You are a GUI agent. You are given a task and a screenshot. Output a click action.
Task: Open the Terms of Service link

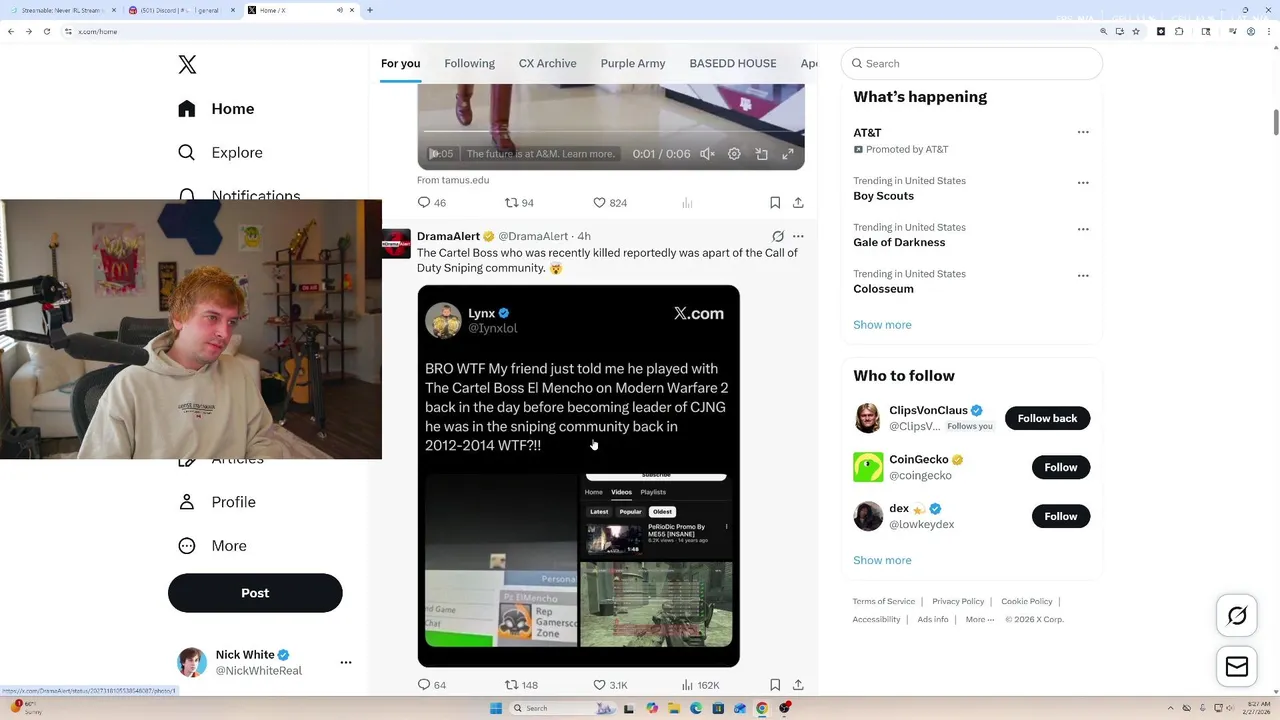884,601
